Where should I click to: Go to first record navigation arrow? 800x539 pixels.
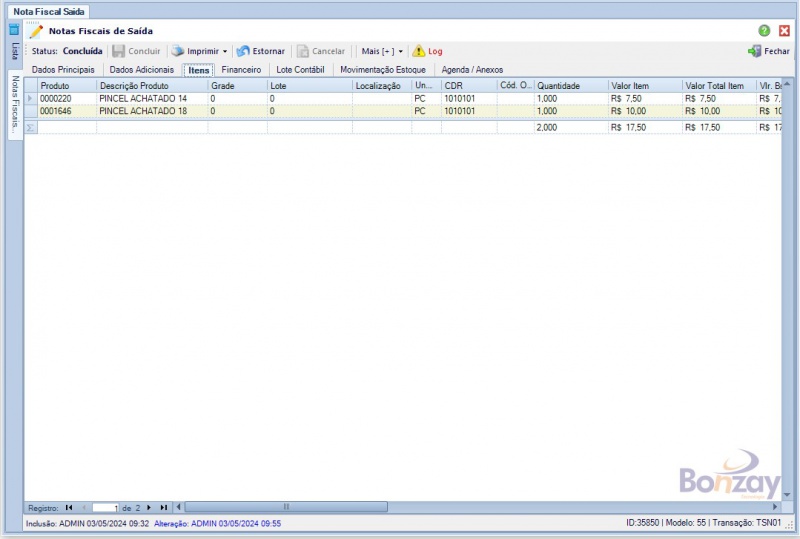[x=68, y=507]
